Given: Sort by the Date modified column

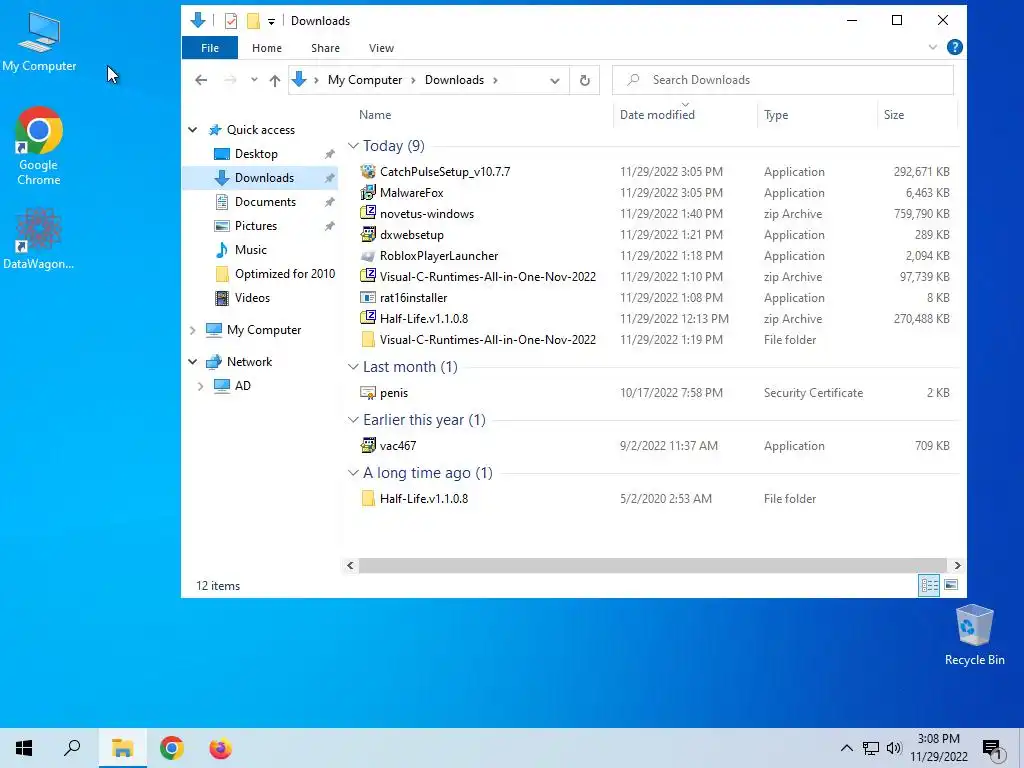Looking at the screenshot, I should [x=657, y=115].
